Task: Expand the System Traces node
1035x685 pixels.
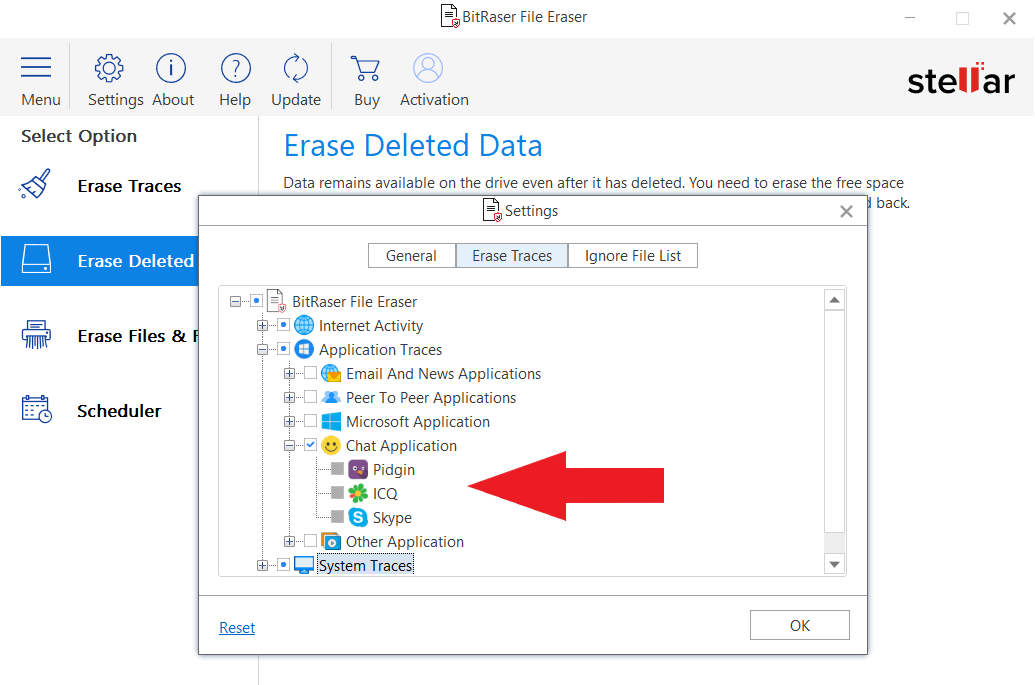Action: tap(262, 566)
